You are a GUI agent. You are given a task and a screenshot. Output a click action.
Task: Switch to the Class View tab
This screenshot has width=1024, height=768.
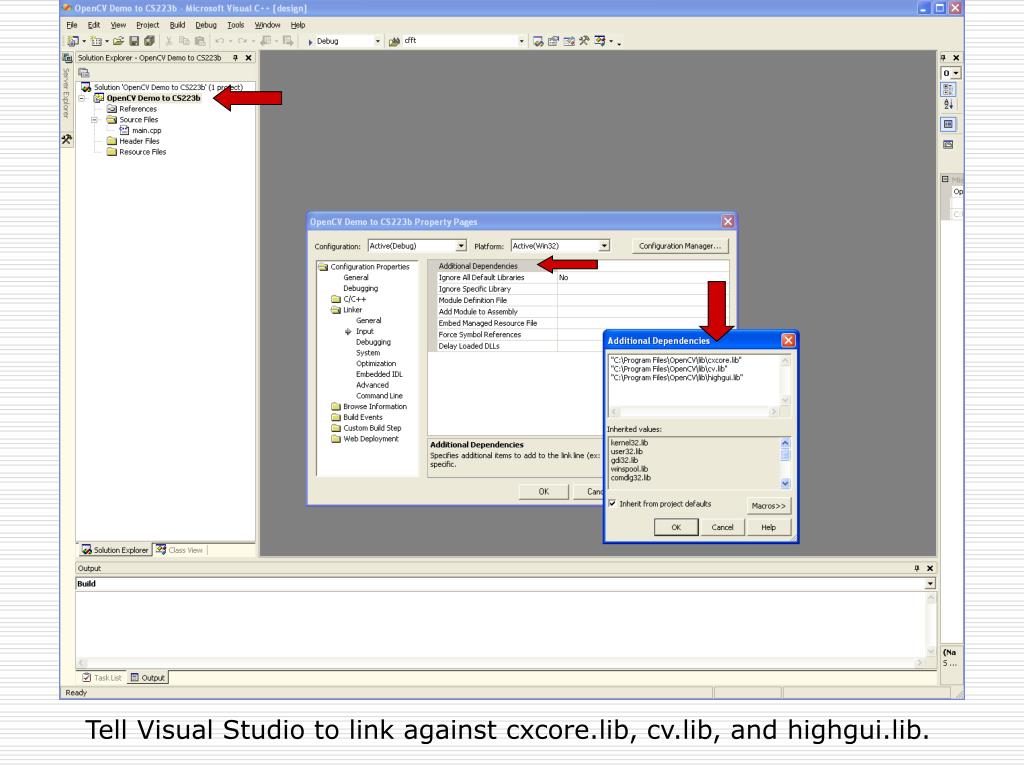coord(180,550)
